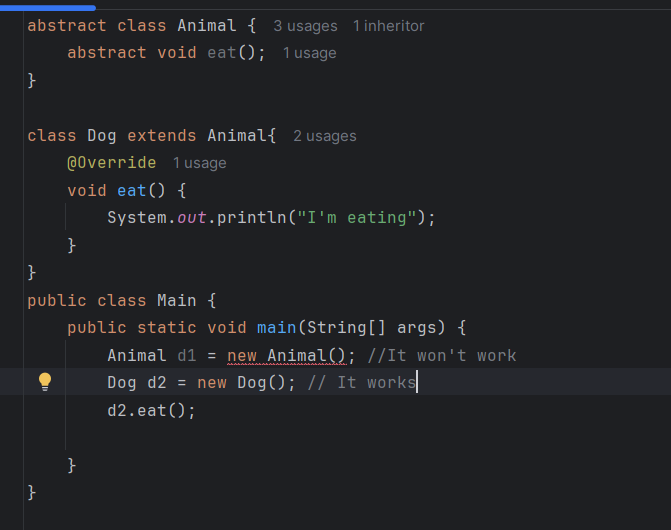Click the d2.eat(); statement
The width and height of the screenshot is (671, 530).
[x=151, y=411]
